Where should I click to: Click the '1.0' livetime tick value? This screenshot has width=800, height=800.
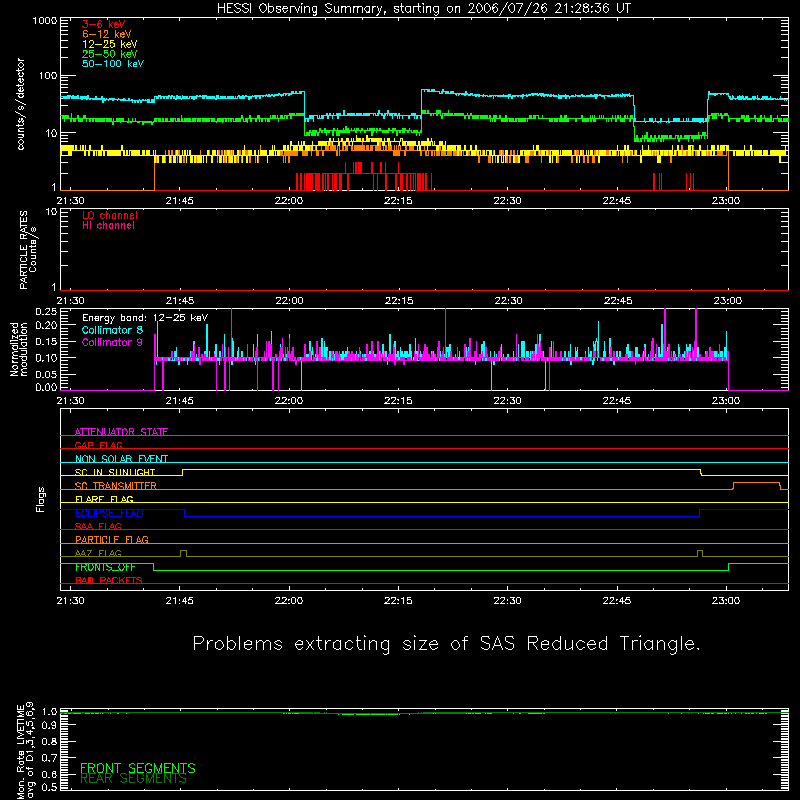(50, 711)
